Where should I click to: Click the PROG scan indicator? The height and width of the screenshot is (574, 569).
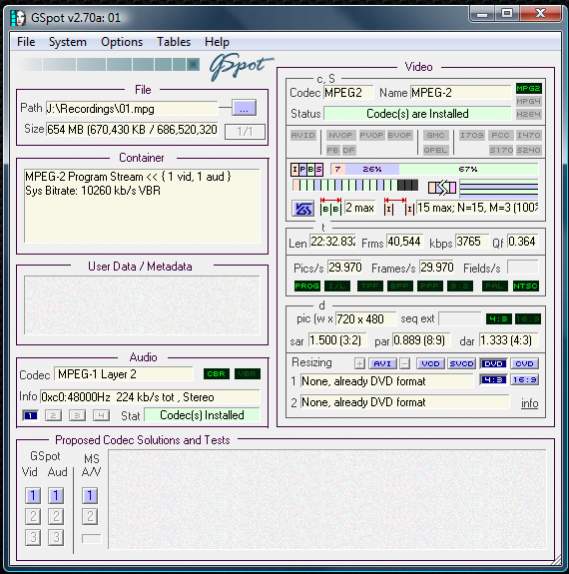[x=307, y=286]
